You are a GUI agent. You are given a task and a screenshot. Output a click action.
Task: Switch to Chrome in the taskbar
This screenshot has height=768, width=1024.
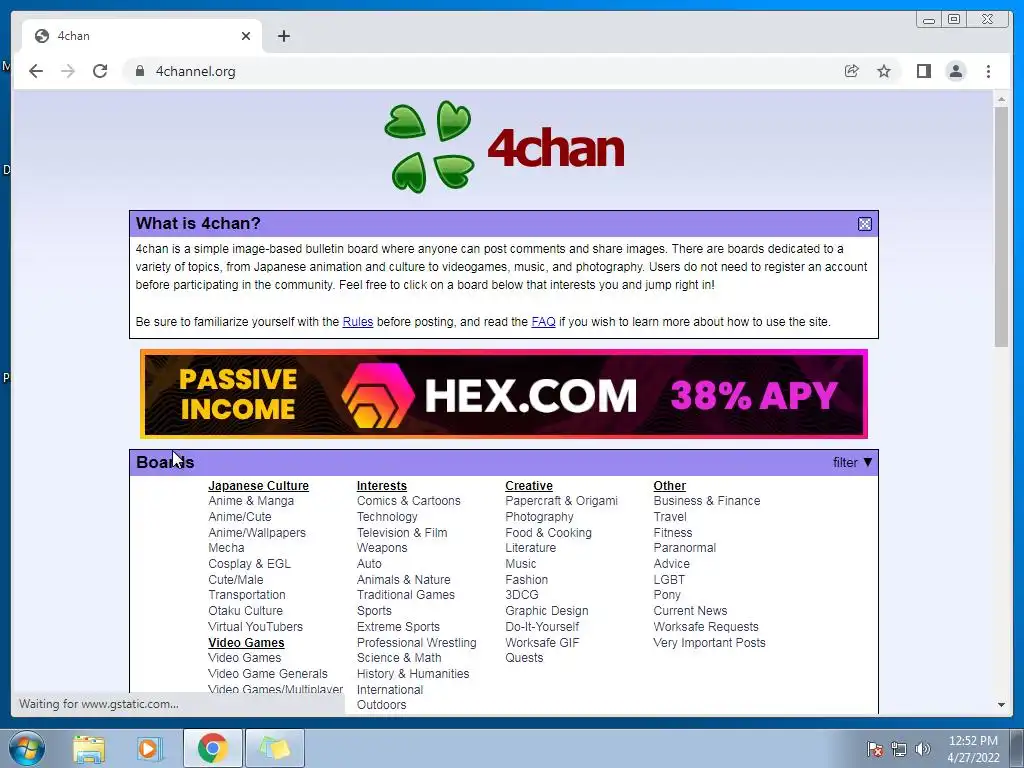click(212, 748)
